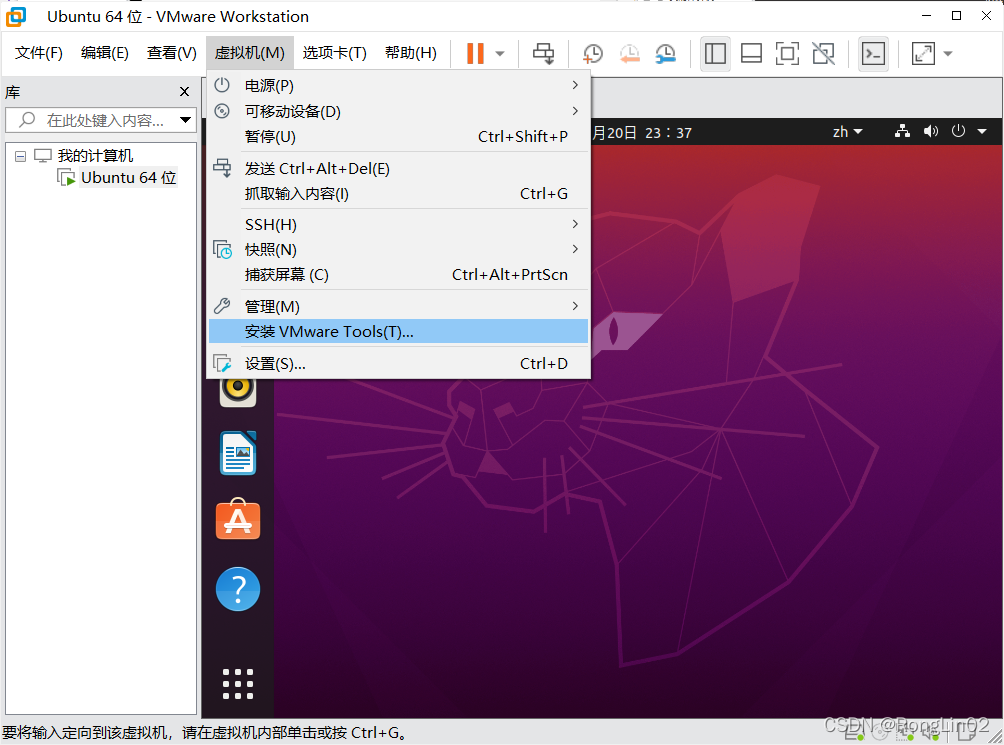Image resolution: width=1004 pixels, height=745 pixels.
Task: Click the Ubuntu network status icon
Action: [903, 131]
